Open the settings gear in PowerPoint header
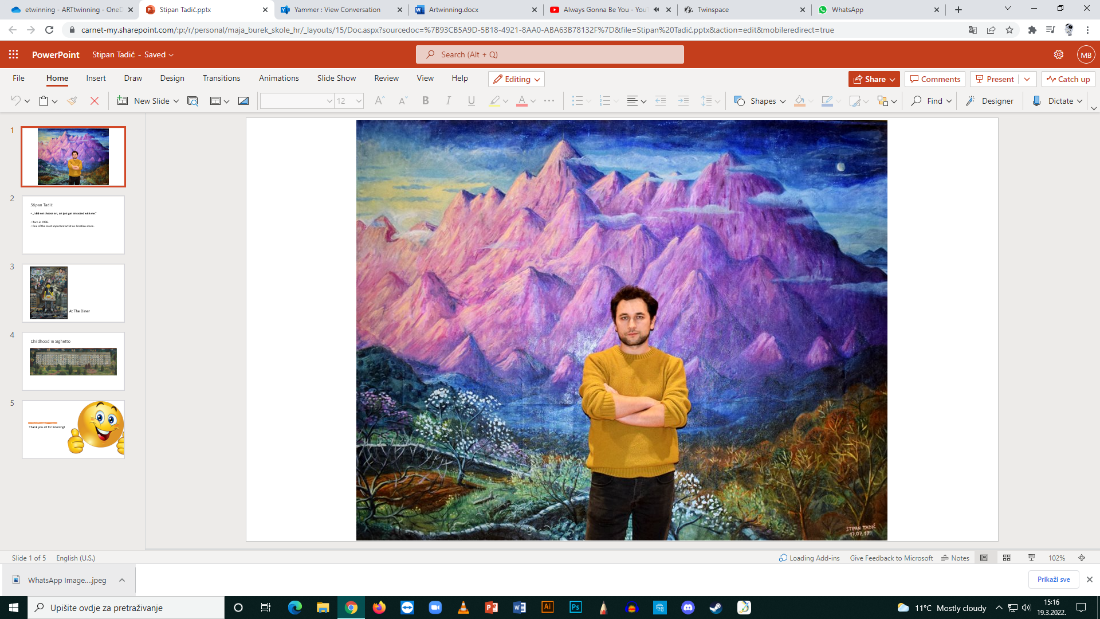This screenshot has height=619, width=1100. tap(1059, 54)
